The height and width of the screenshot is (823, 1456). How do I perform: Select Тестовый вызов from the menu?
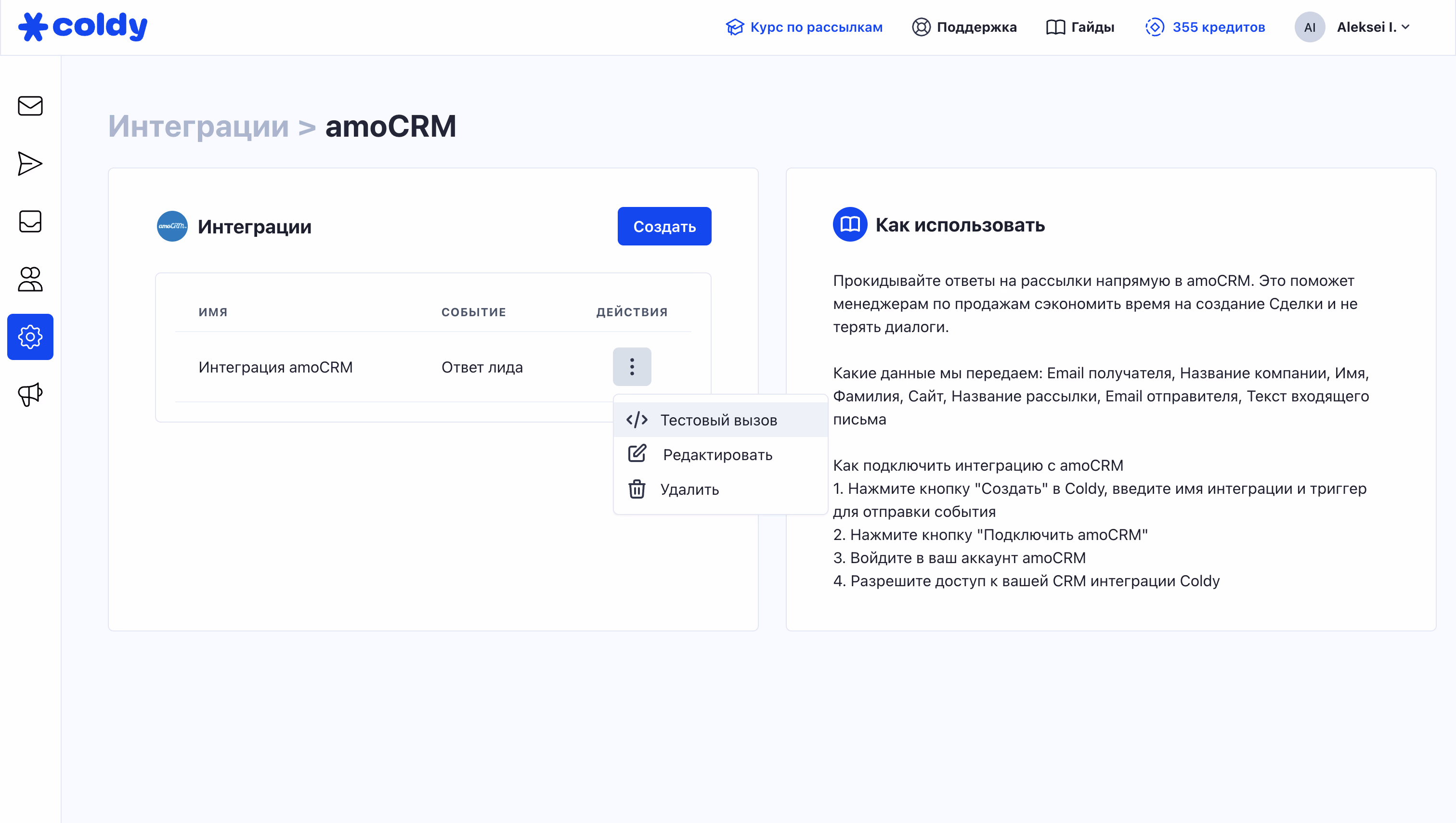click(x=719, y=419)
